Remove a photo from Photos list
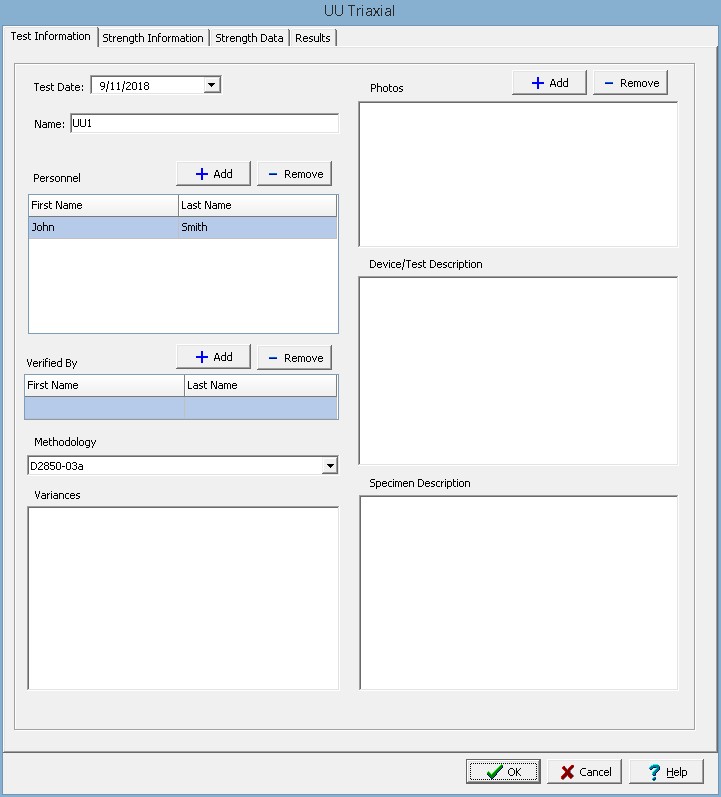 click(x=630, y=83)
